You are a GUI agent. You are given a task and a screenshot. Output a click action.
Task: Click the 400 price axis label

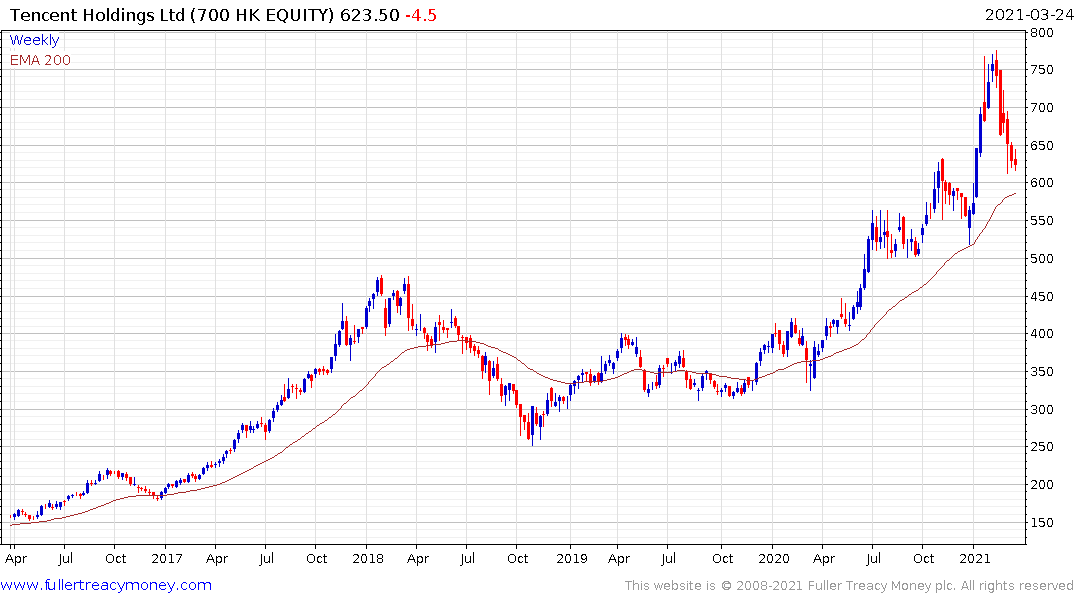1042,334
